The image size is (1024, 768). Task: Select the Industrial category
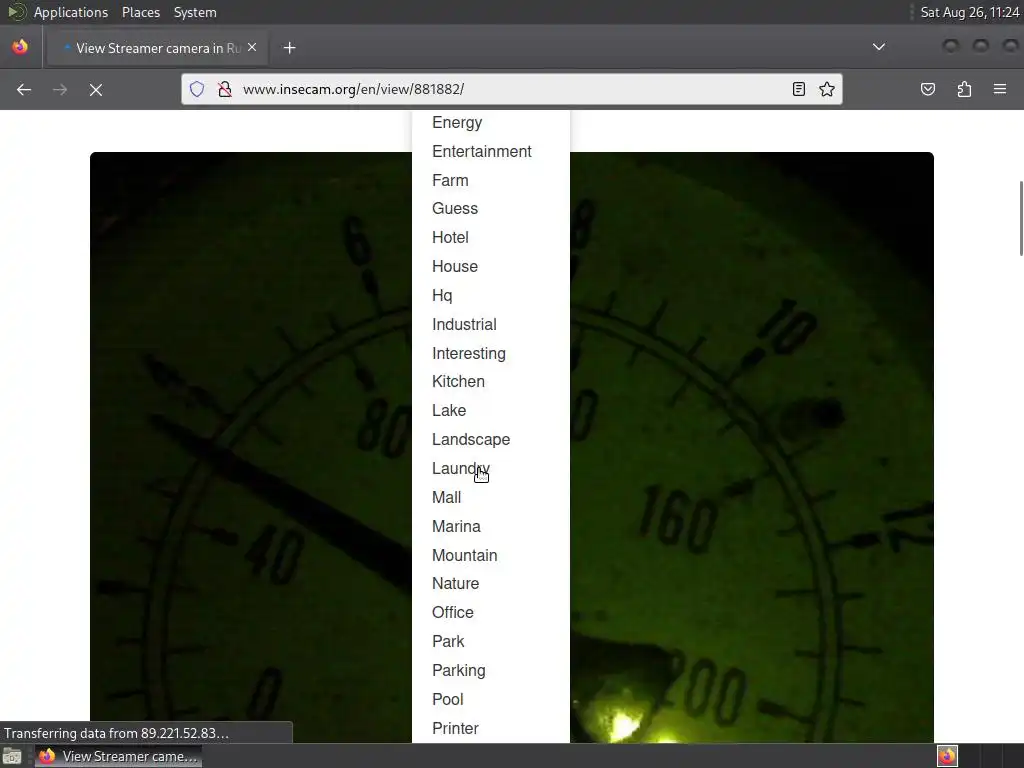[x=464, y=325]
